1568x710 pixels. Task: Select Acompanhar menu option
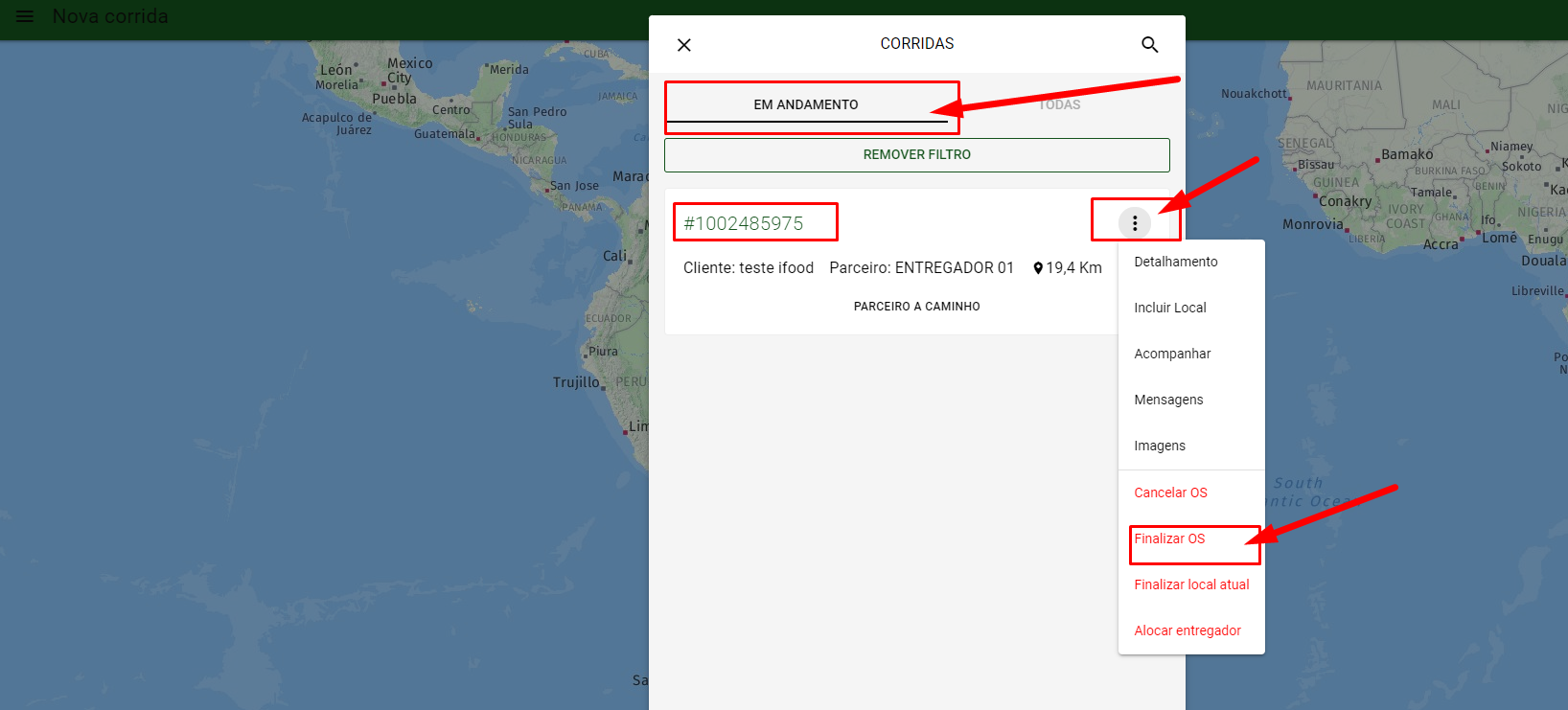tap(1191, 354)
